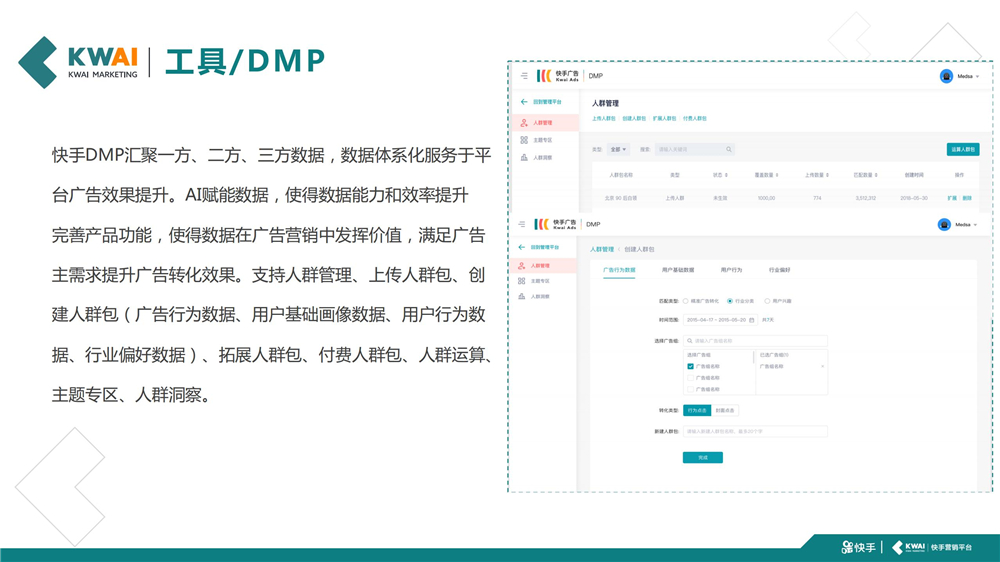Click Kwai Ads logo in upper 人群管理 screenshot
1000x562 pixels.
[557, 76]
